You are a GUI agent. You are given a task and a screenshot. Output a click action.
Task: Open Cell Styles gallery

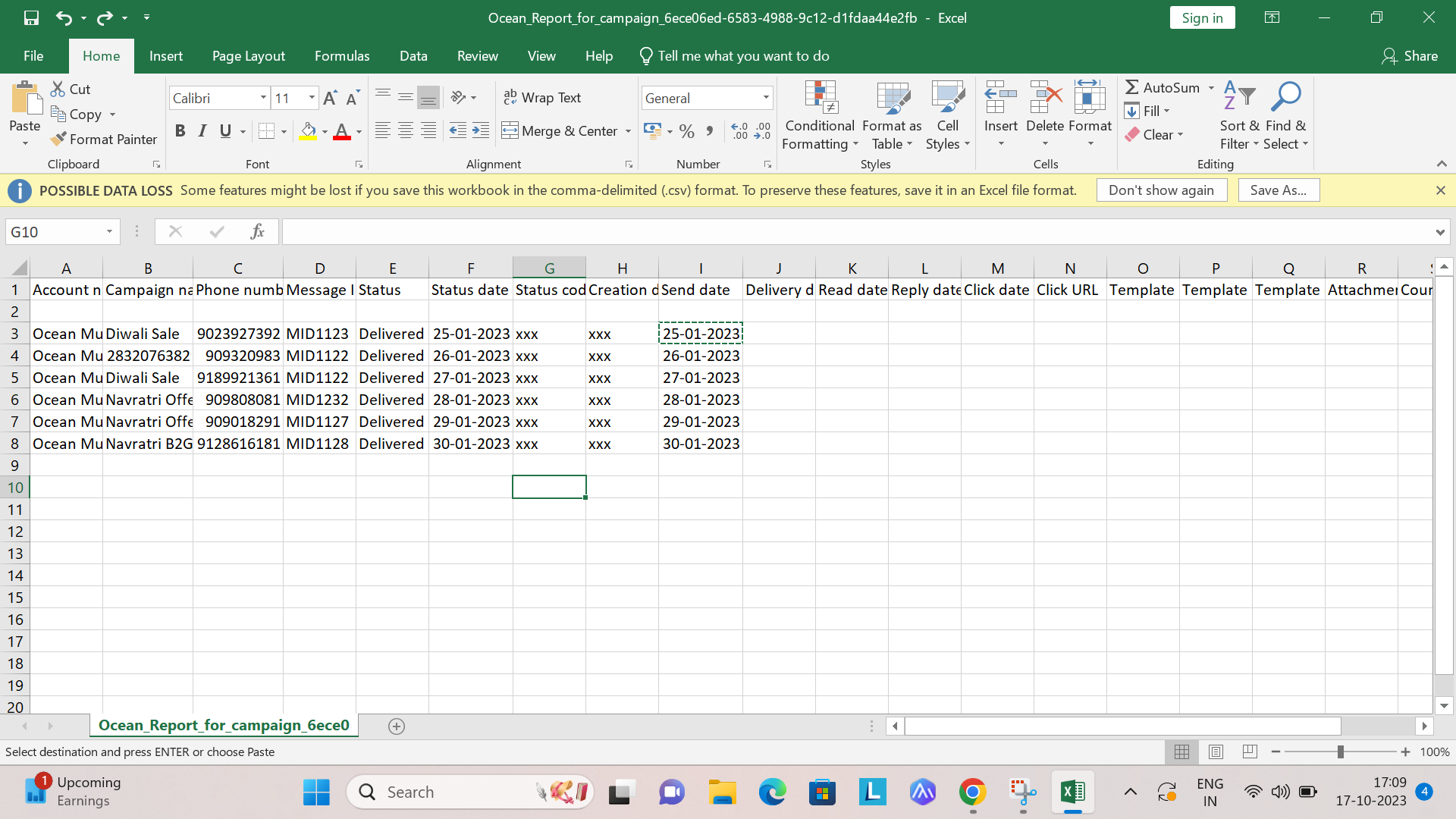(x=948, y=116)
